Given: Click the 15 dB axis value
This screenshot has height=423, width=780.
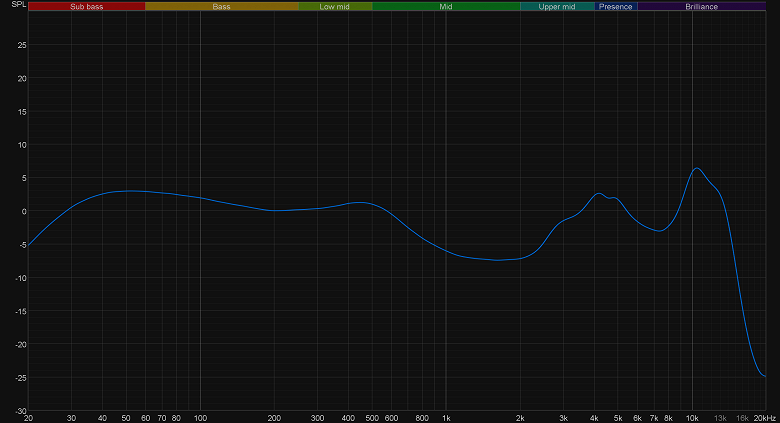Looking at the screenshot, I should coord(22,112).
